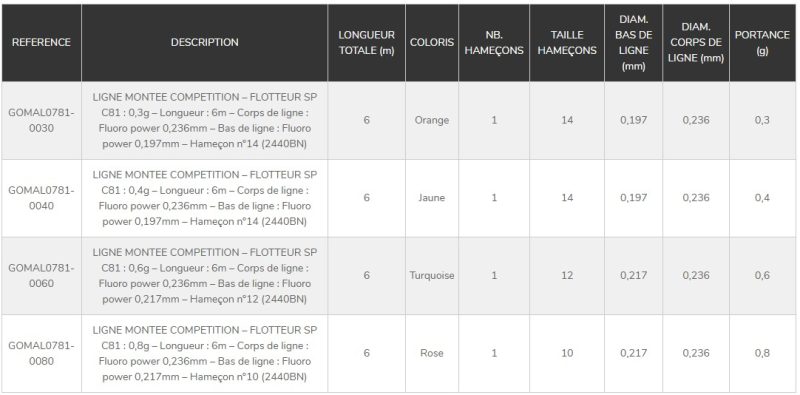Select the DESCRIPTION column header
Screen dimensions: 800x395
(205, 42)
